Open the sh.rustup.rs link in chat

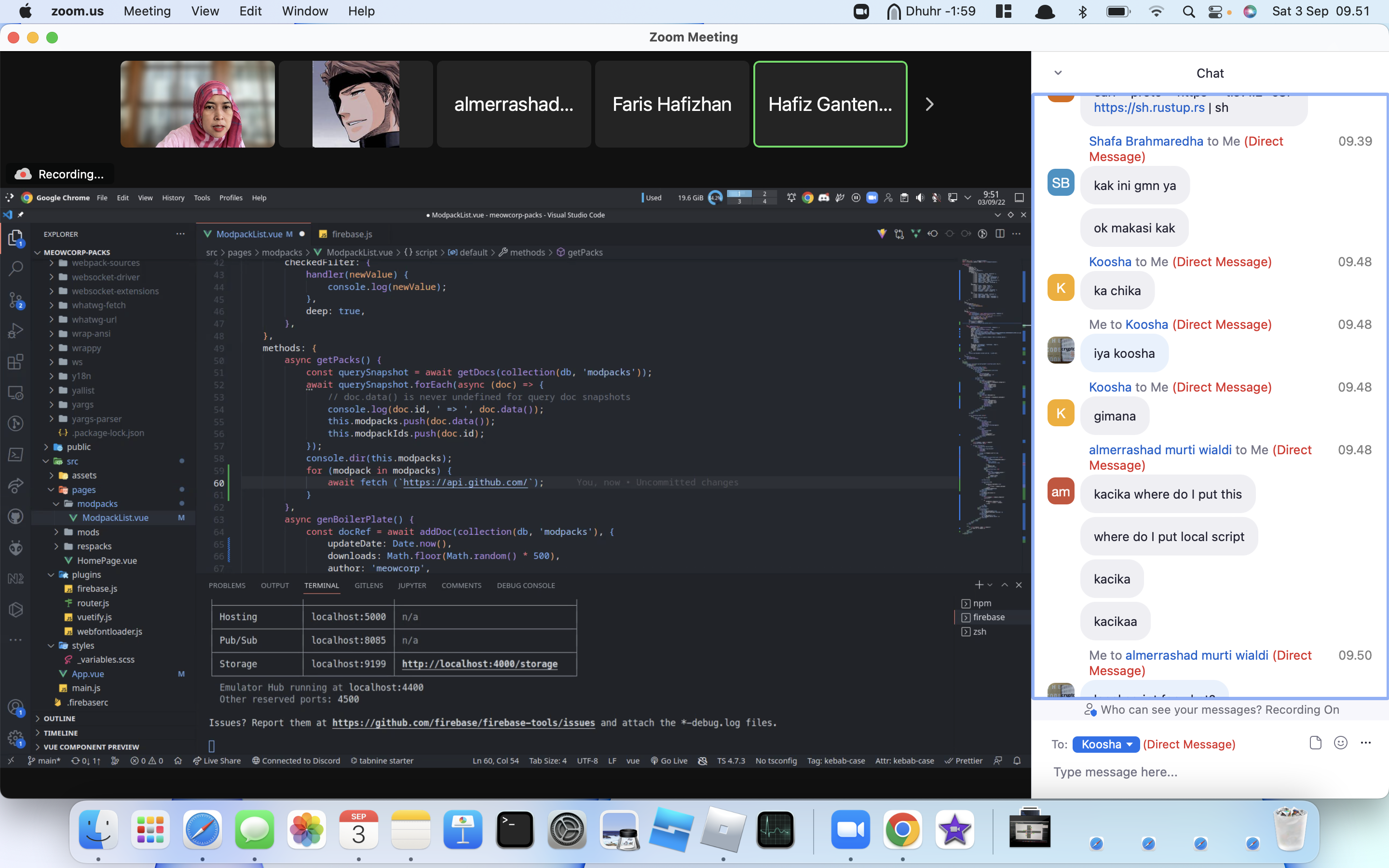tap(1149, 108)
